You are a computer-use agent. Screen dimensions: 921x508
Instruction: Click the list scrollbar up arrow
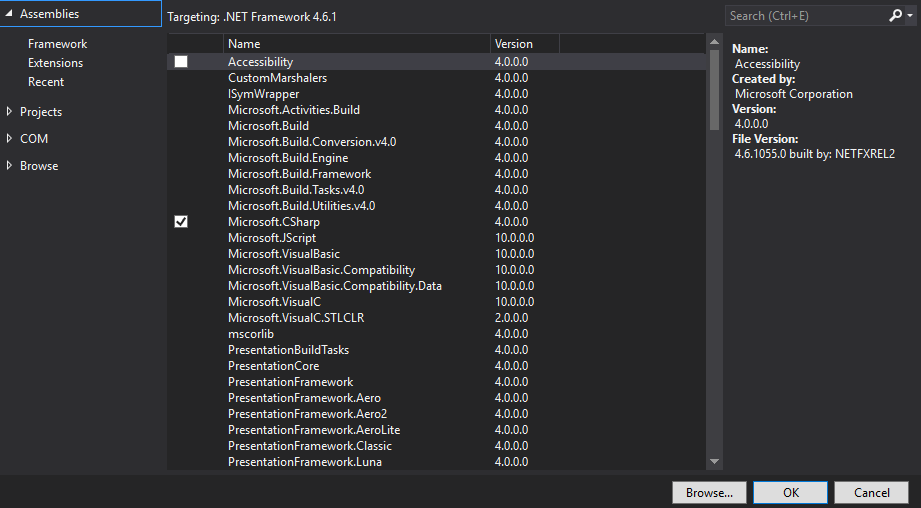click(x=714, y=42)
